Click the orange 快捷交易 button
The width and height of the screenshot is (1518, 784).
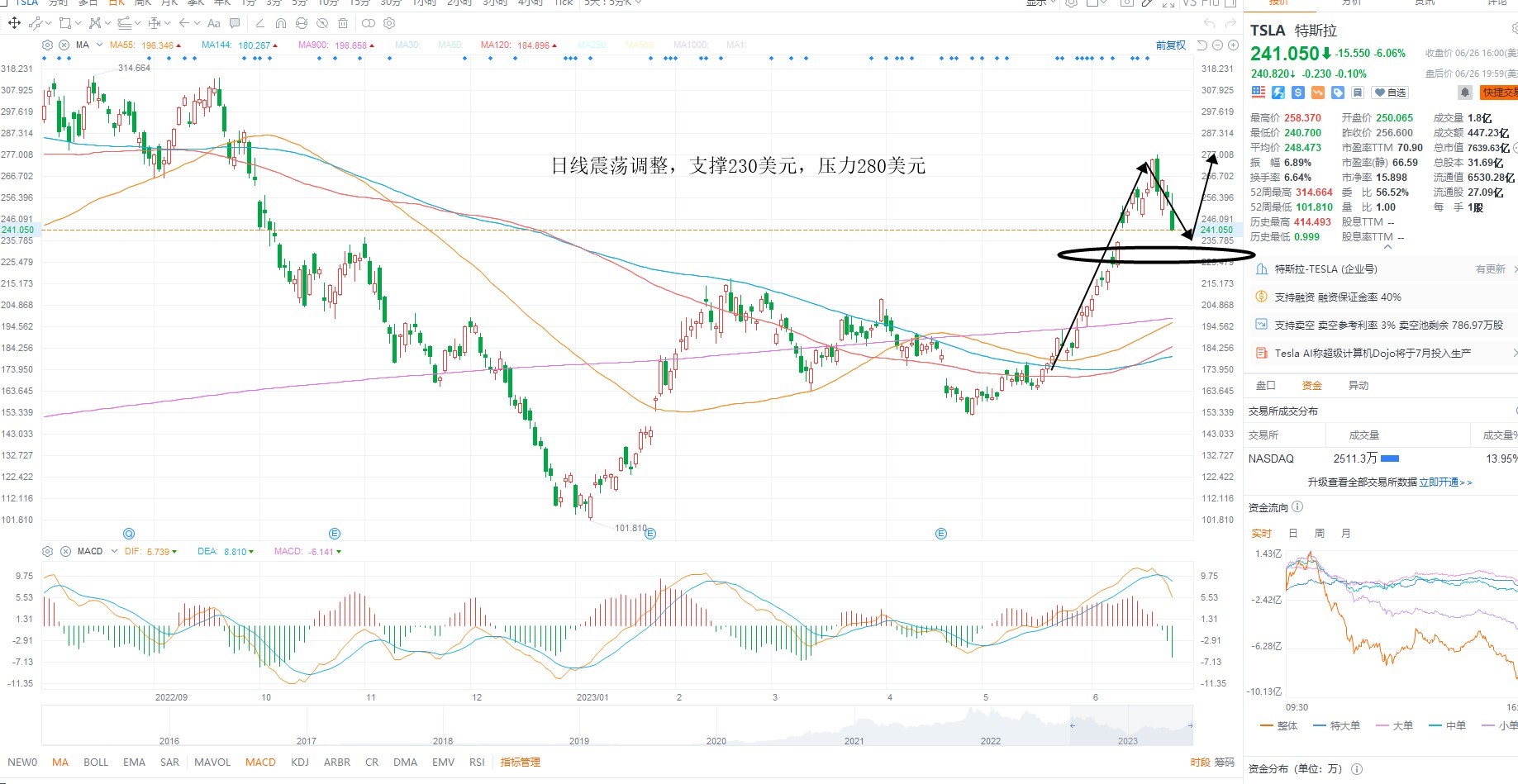[1499, 93]
